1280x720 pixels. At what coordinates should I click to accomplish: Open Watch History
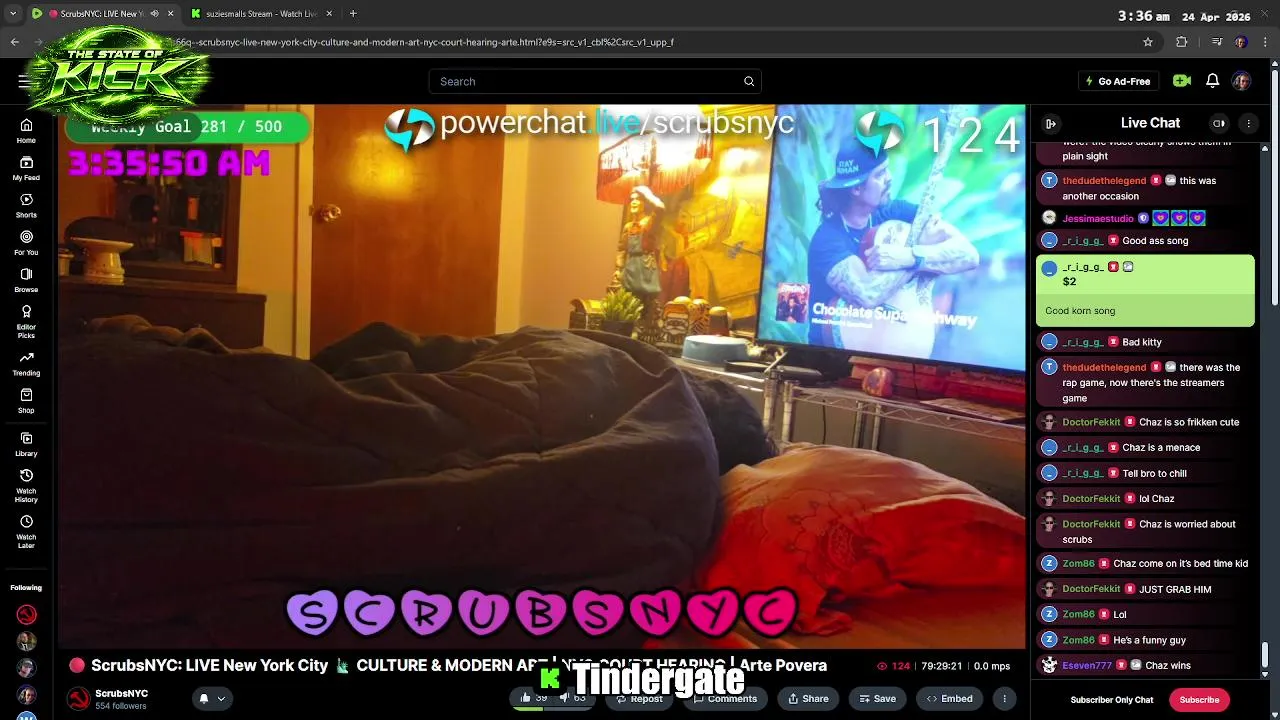pos(26,486)
